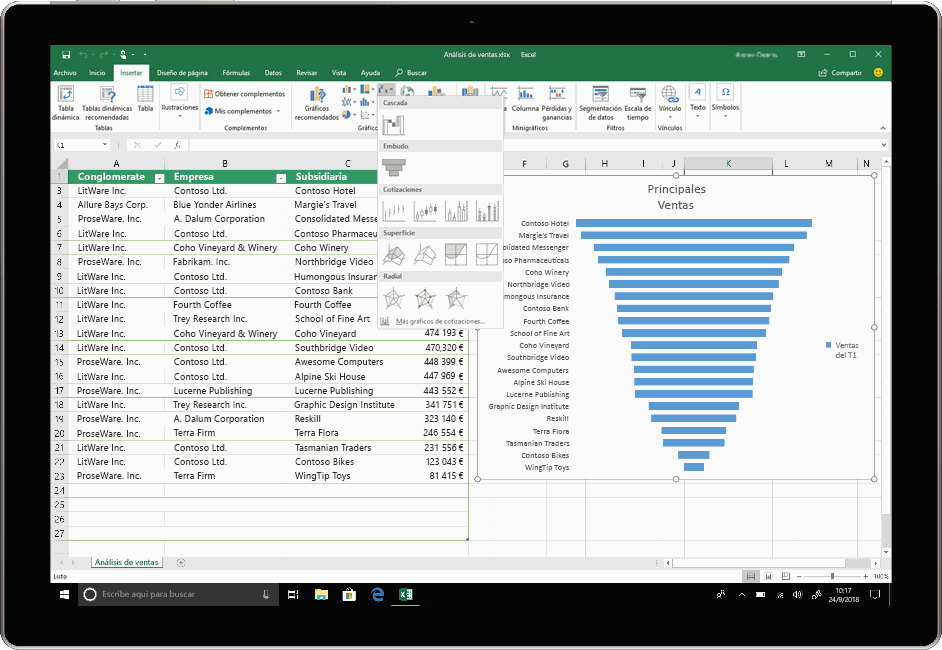Open the Conglomerate column filter dropdown
The image size is (942, 650).
[x=159, y=178]
